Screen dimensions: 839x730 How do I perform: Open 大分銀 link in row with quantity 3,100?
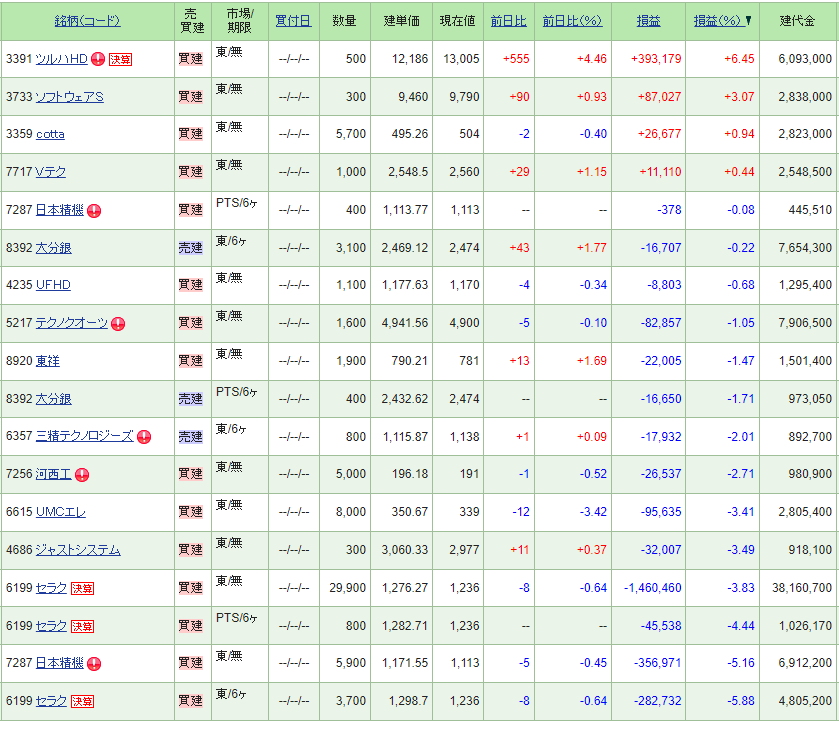click(54, 248)
